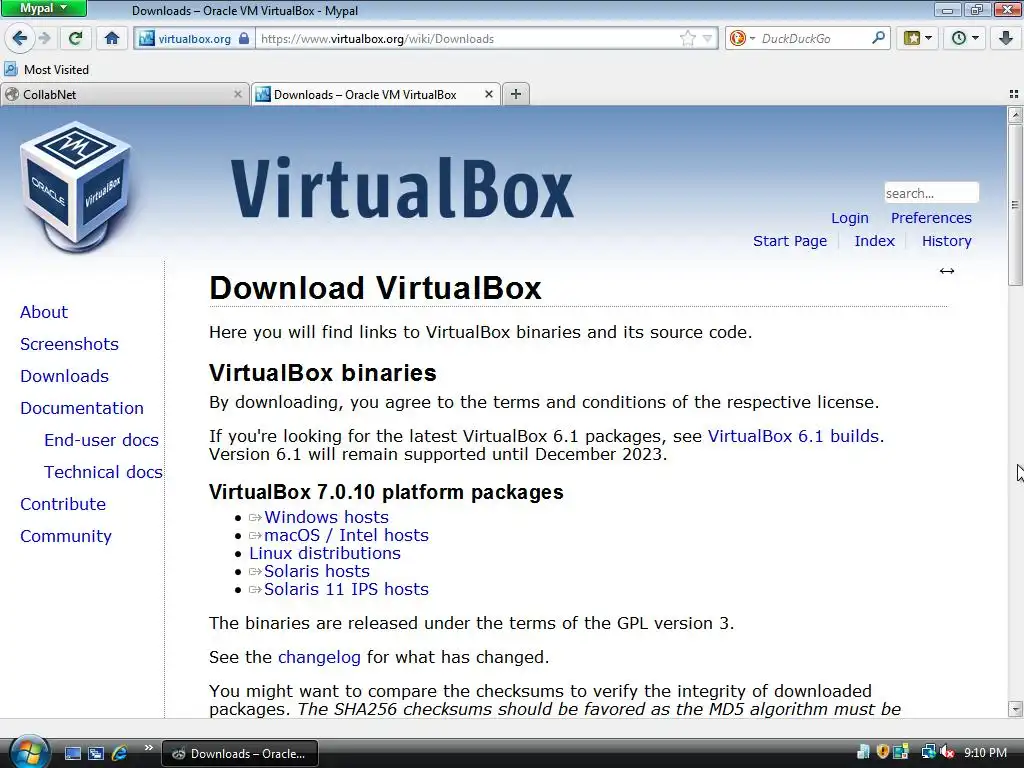Go to the Start Page link
This screenshot has height=768, width=1024.
coord(790,241)
